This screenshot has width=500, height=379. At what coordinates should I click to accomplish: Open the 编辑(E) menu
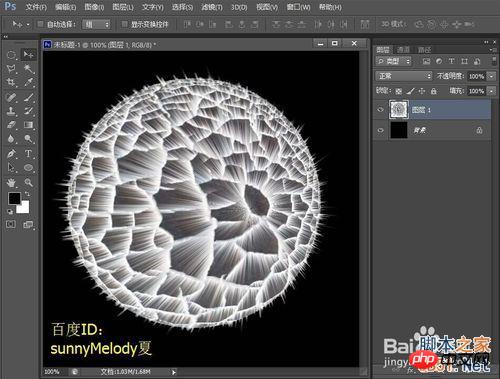pyautogui.click(x=65, y=7)
